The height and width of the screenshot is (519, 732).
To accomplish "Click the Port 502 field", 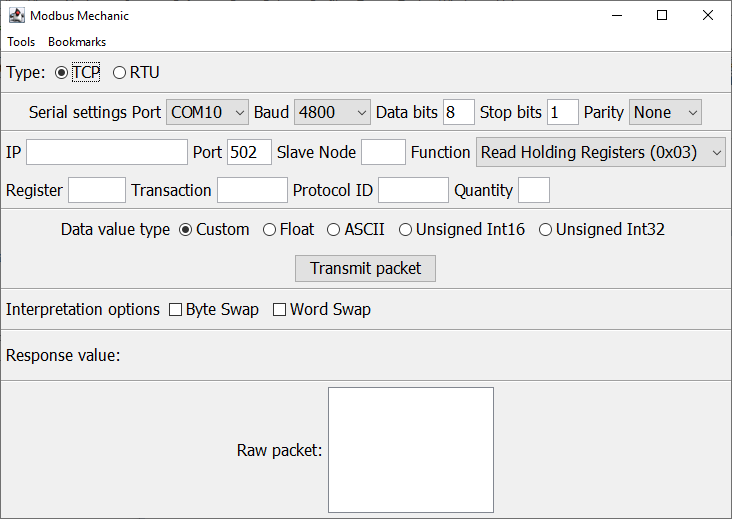I will pyautogui.click(x=249, y=152).
